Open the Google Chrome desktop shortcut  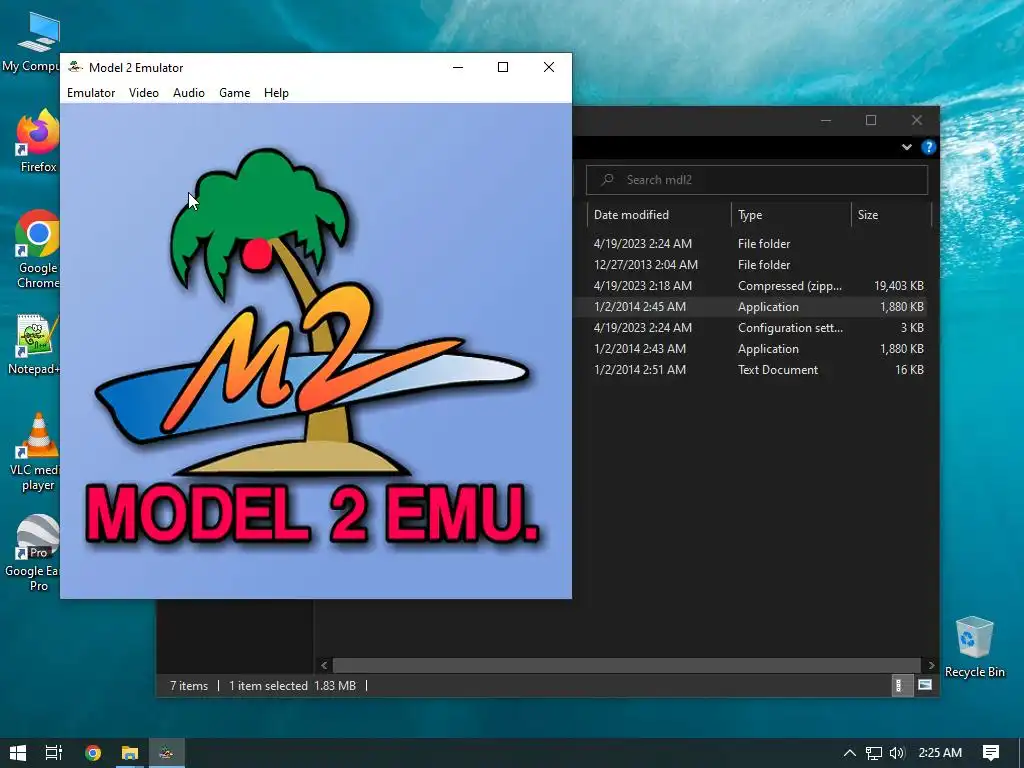coord(38,249)
